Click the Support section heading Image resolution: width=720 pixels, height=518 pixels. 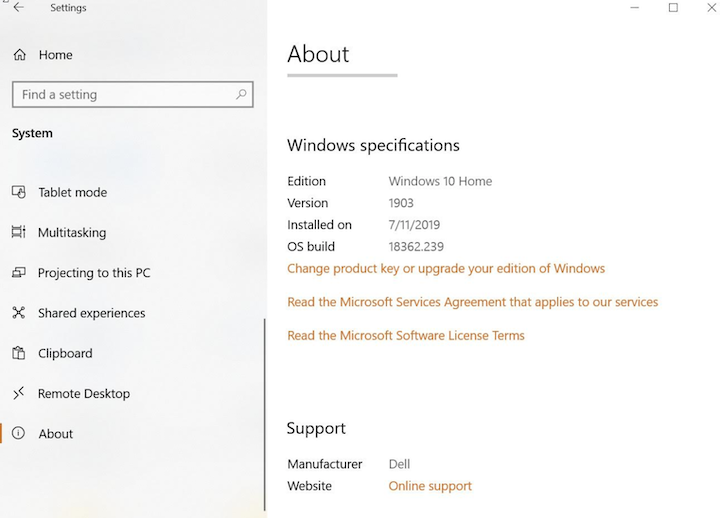point(316,428)
